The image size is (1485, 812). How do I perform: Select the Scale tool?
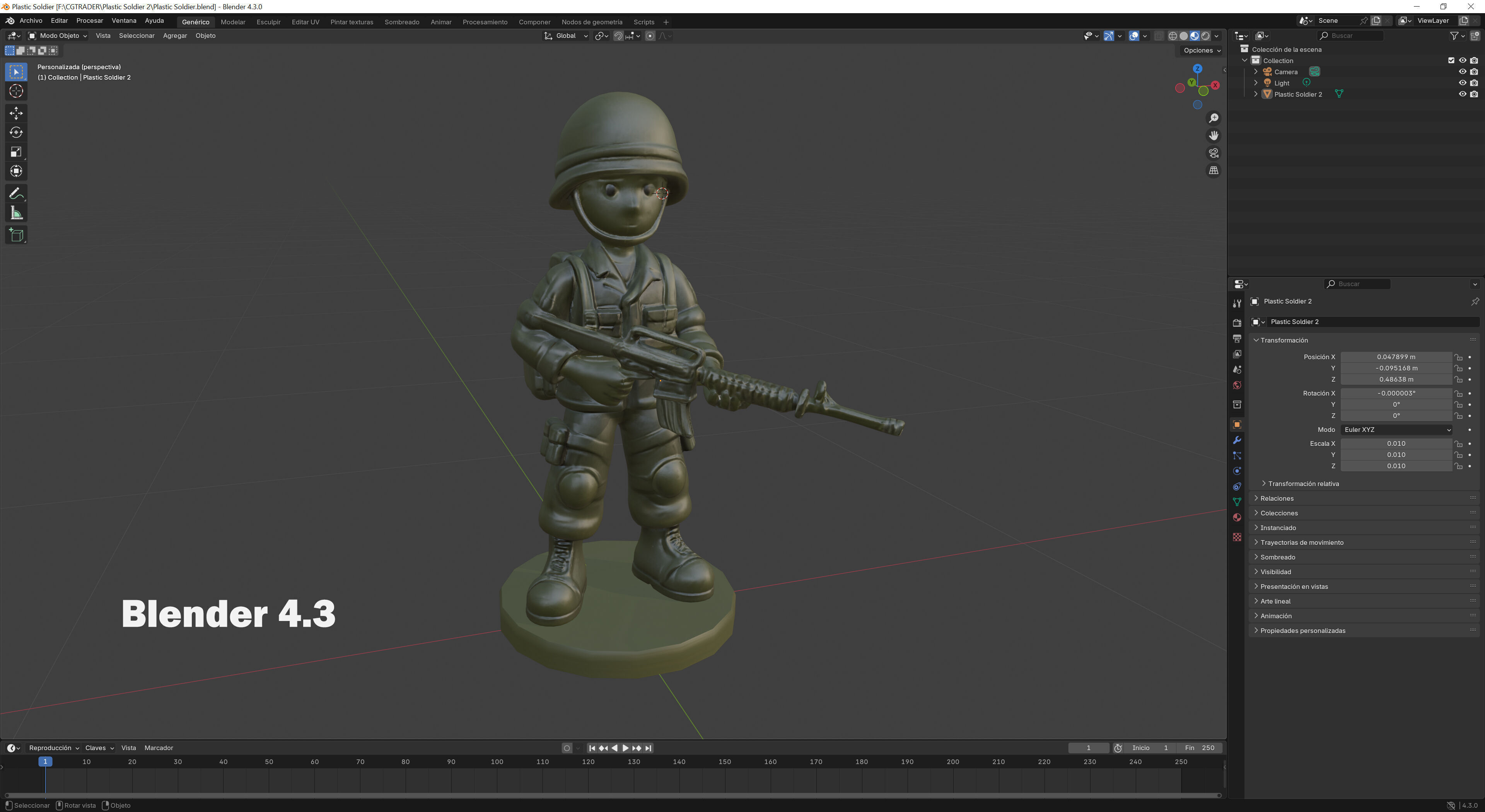(x=16, y=152)
